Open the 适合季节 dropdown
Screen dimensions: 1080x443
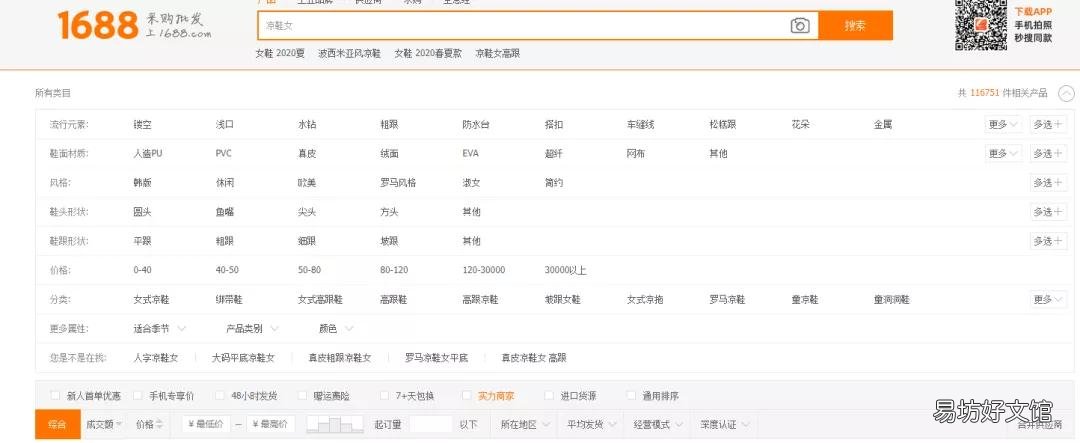coord(159,329)
